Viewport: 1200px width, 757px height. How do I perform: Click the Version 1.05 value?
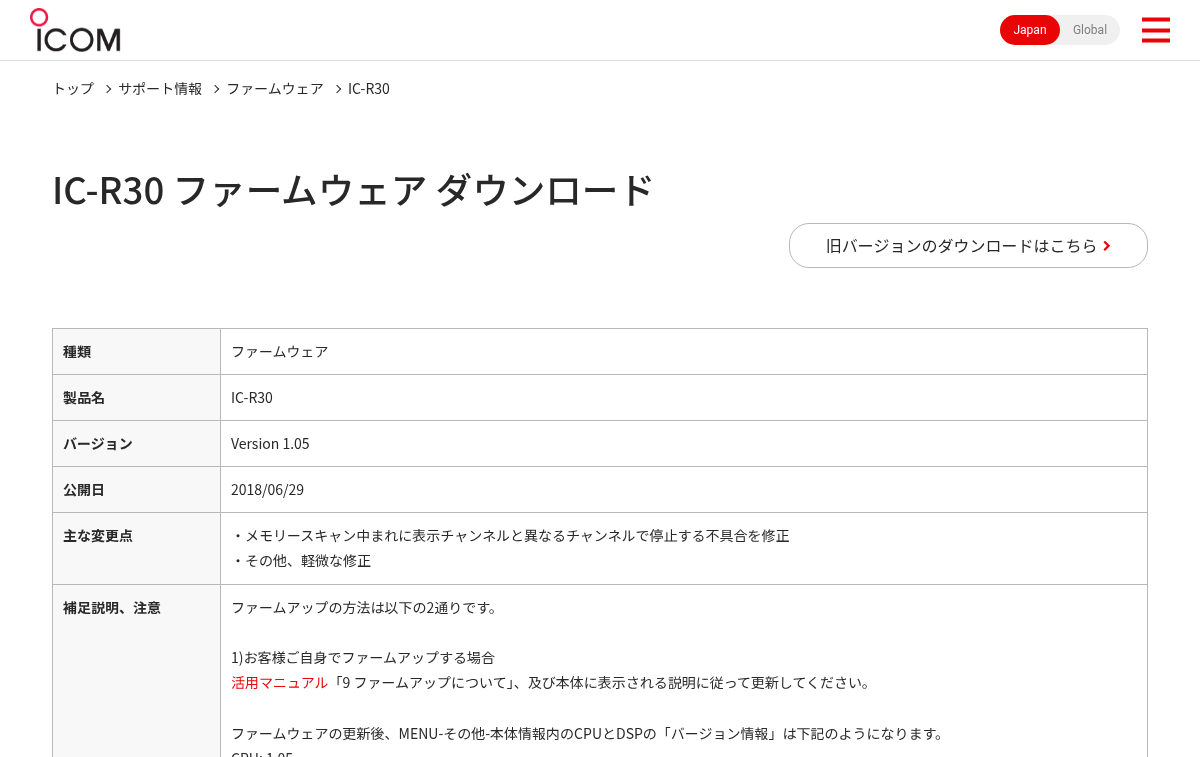[x=270, y=443]
